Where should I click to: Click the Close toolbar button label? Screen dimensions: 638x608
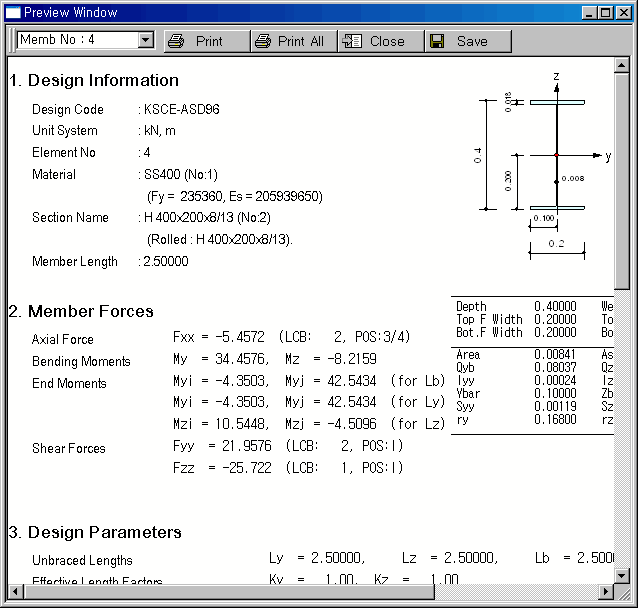387,41
